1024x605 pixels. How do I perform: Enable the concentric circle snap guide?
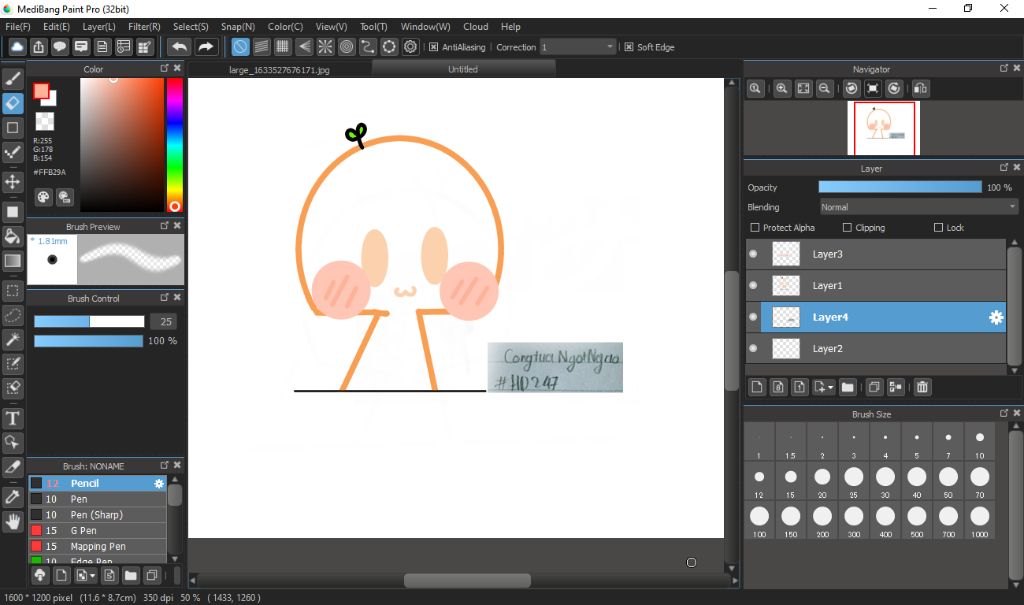click(x=347, y=47)
